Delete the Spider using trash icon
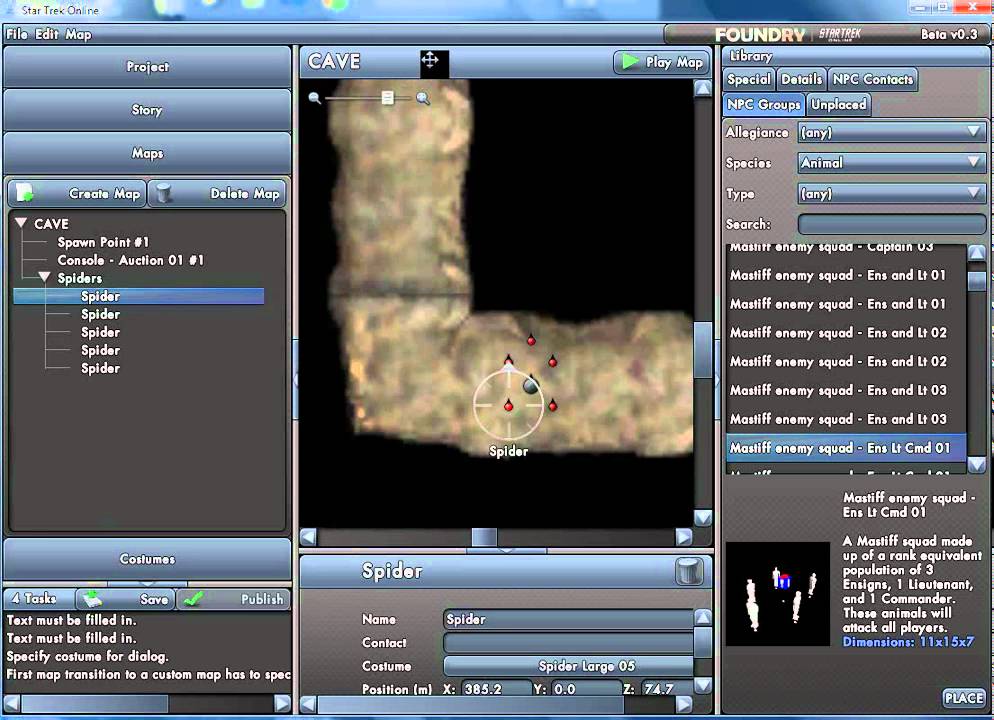 (x=689, y=571)
